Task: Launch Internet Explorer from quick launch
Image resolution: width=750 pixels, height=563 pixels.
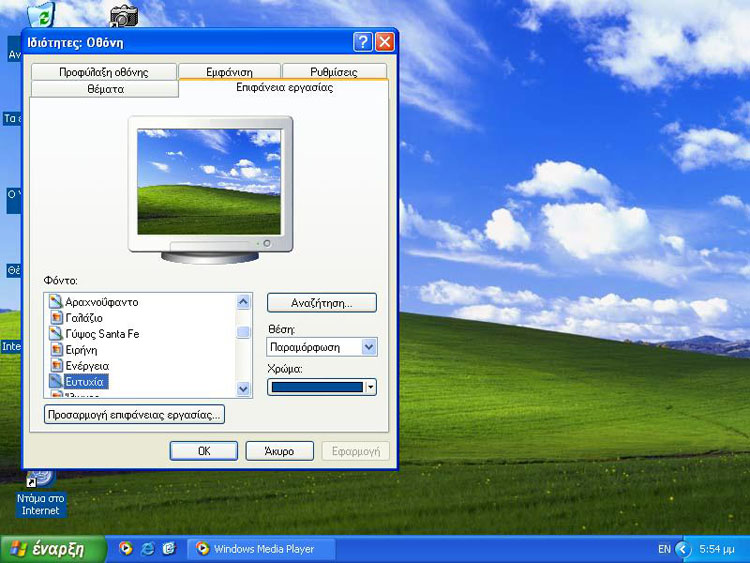Action: coord(147,548)
